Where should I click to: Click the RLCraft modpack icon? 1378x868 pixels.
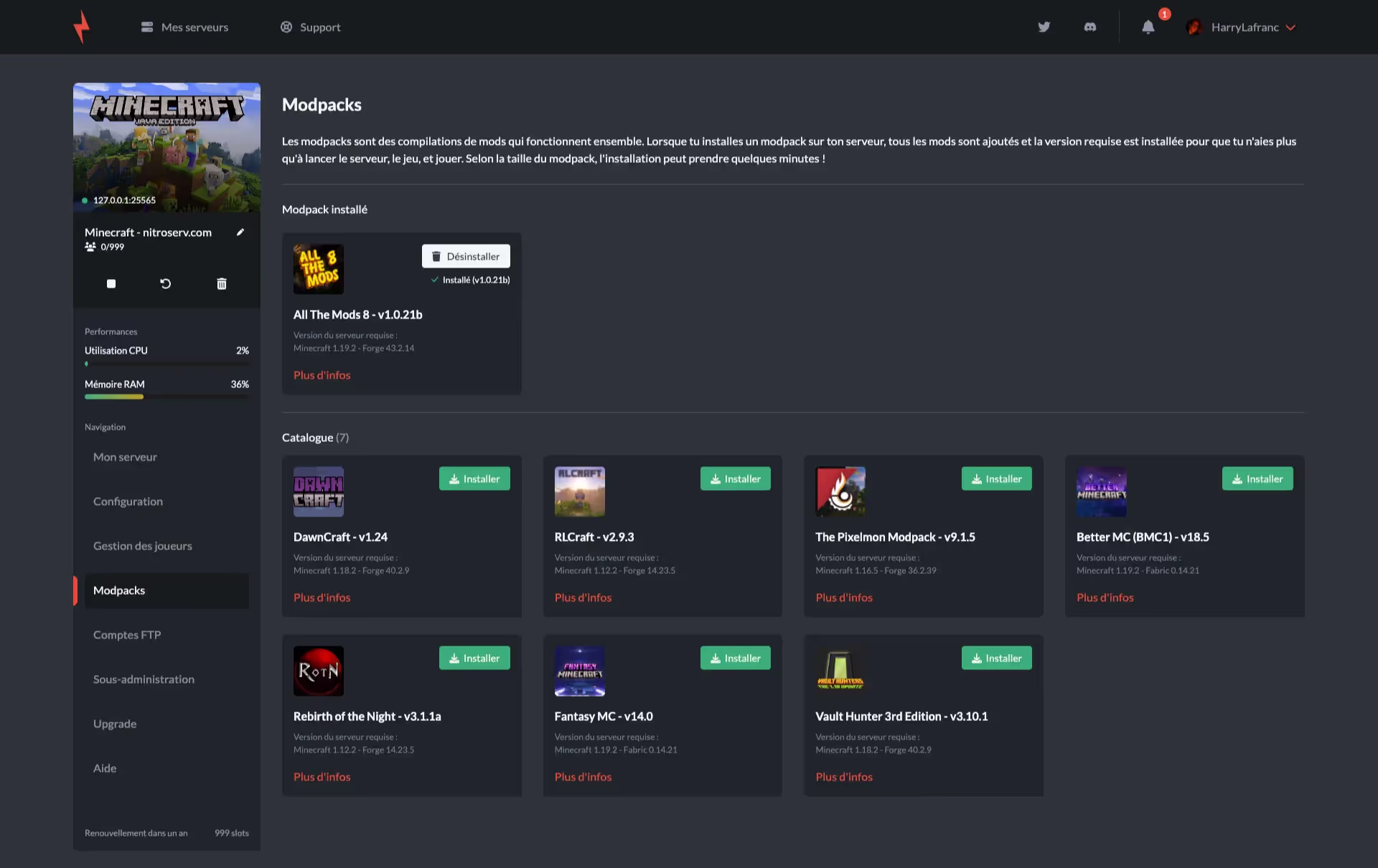580,491
